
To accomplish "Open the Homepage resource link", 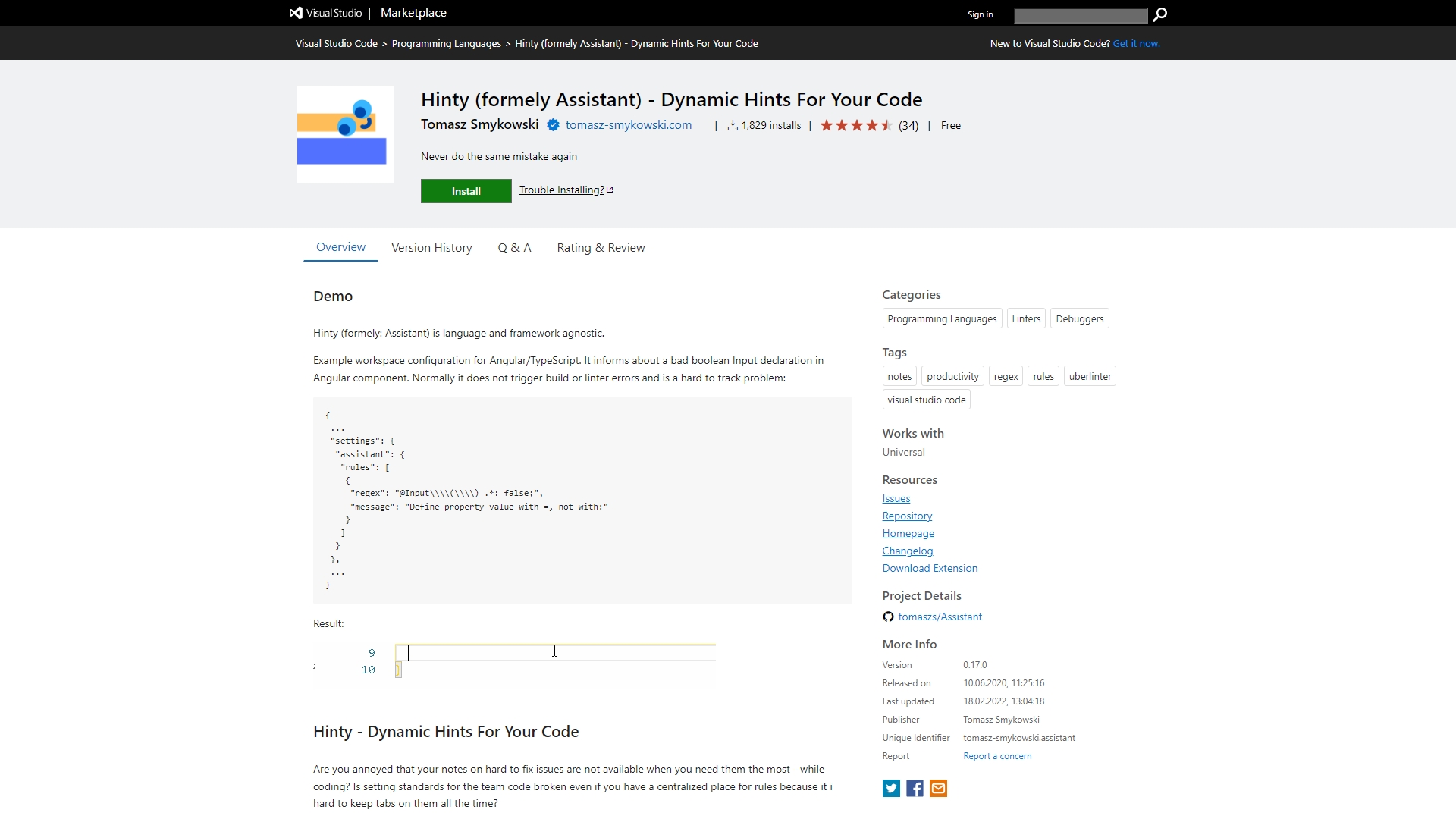I will click(908, 534).
